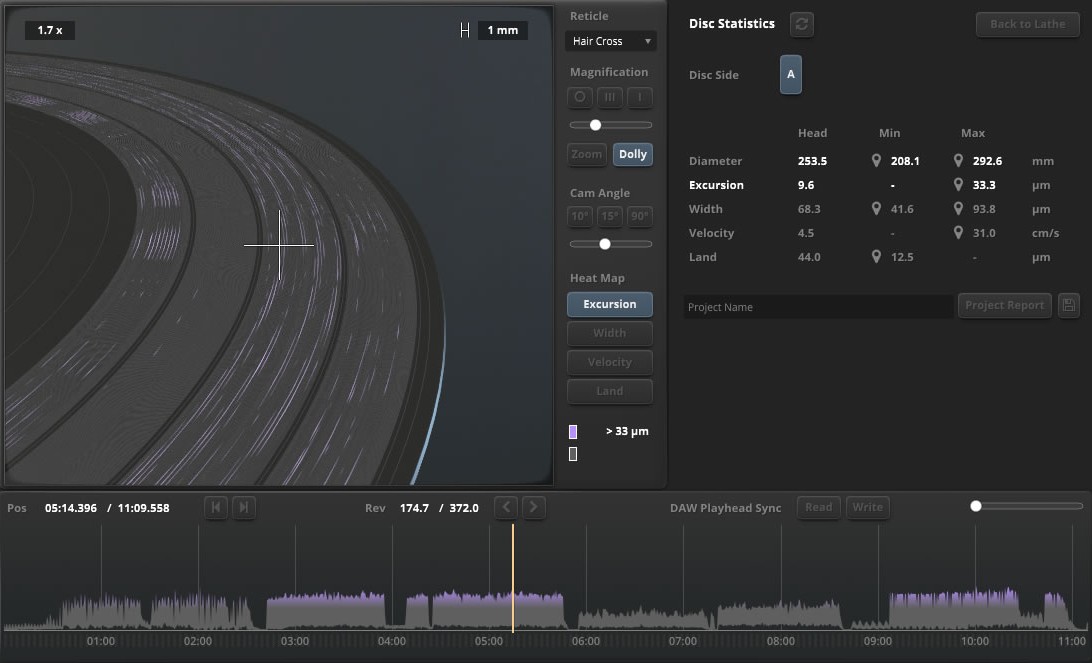This screenshot has height=663, width=1092.
Task: Jump to Width Max location pin
Action: (958, 209)
